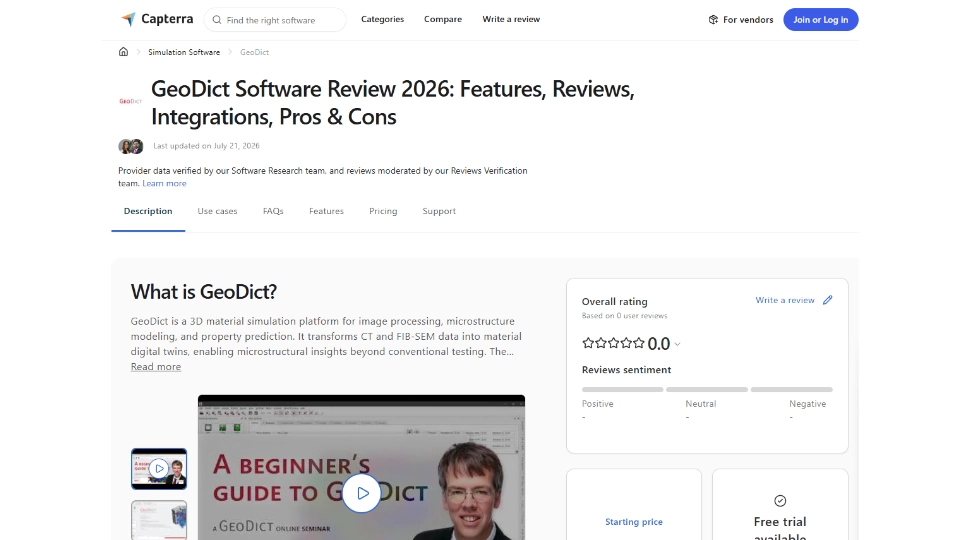Select the first video thumbnail with a play icon
This screenshot has width=960, height=540.
click(159, 469)
